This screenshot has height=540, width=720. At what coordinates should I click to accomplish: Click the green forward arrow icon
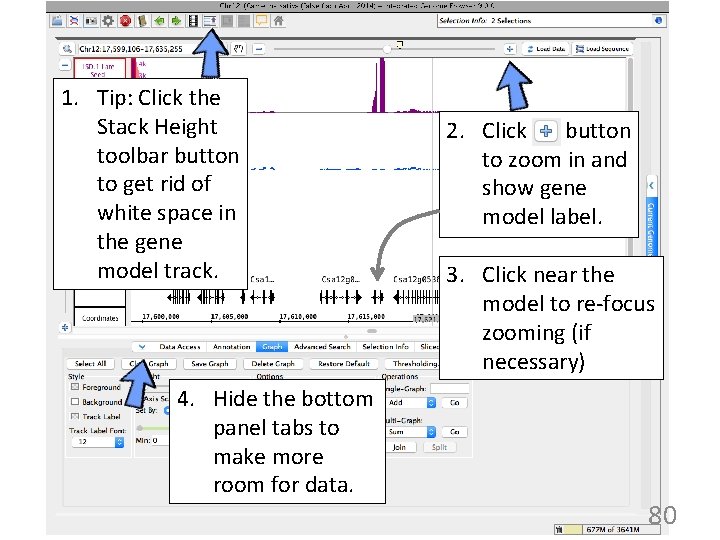(x=176, y=21)
